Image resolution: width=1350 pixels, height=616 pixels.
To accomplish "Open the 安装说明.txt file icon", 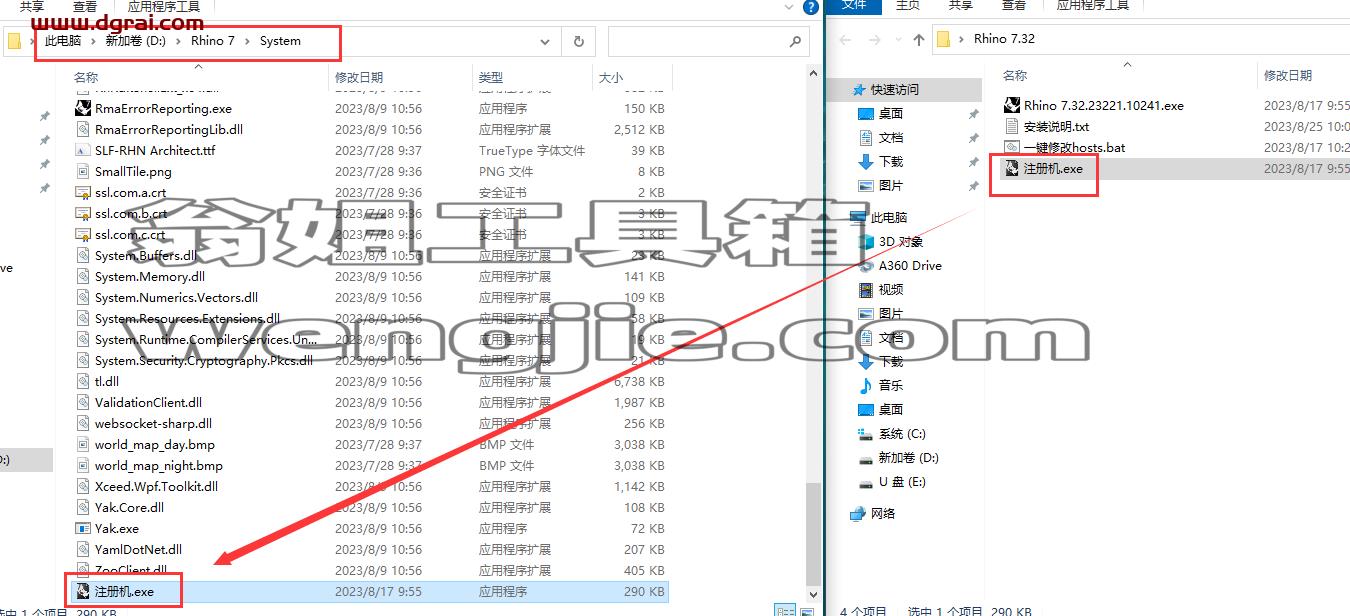I will click(x=1011, y=126).
